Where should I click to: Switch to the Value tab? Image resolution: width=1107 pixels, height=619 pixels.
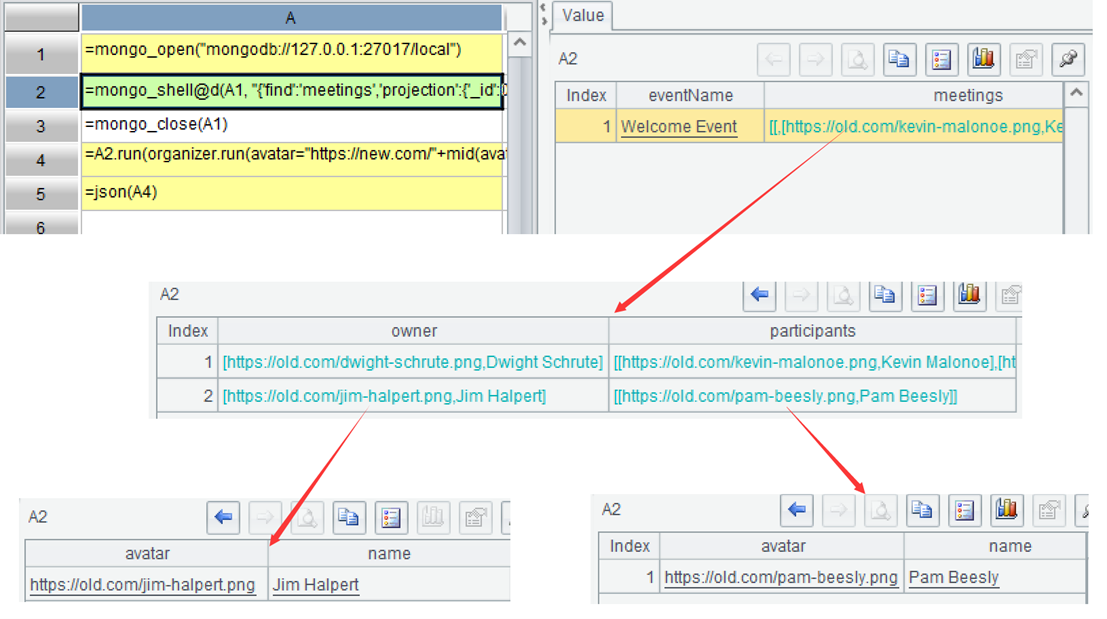pos(582,16)
